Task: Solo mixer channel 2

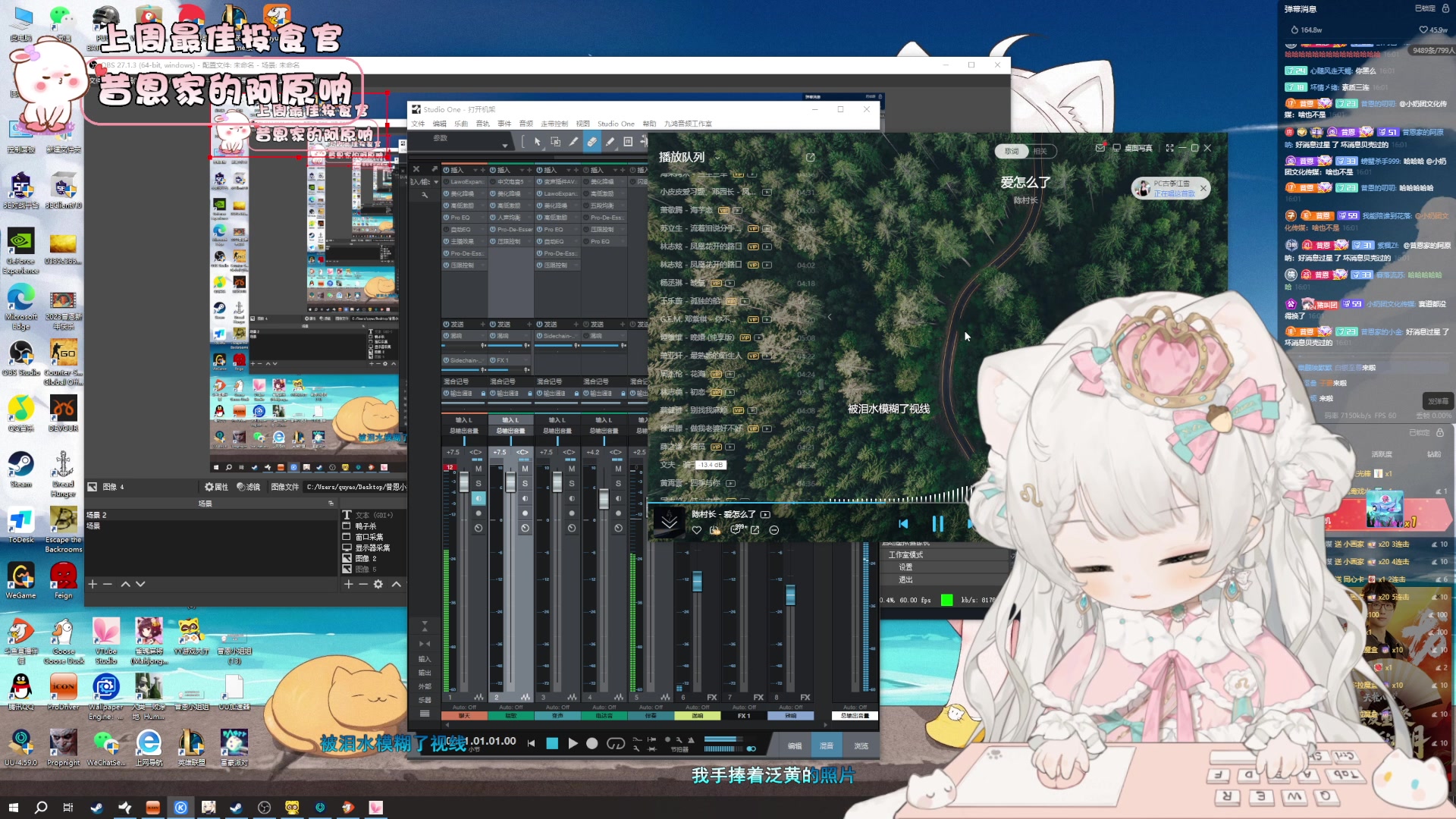Action: tap(525, 483)
